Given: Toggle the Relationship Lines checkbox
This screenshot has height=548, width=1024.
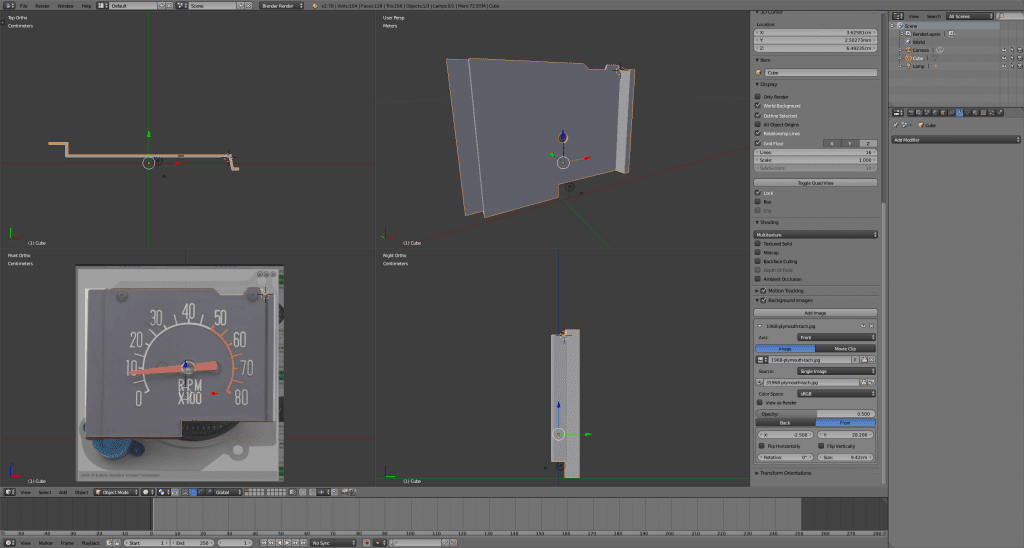Looking at the screenshot, I should 758,133.
